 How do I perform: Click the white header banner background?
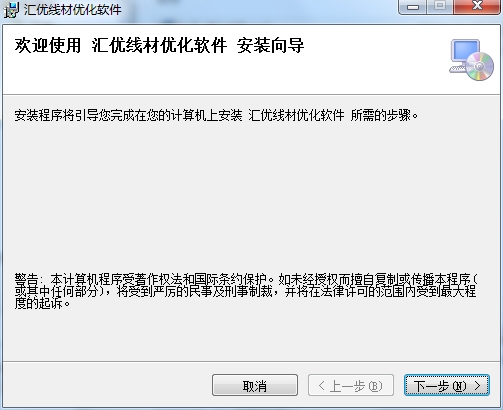367,73
